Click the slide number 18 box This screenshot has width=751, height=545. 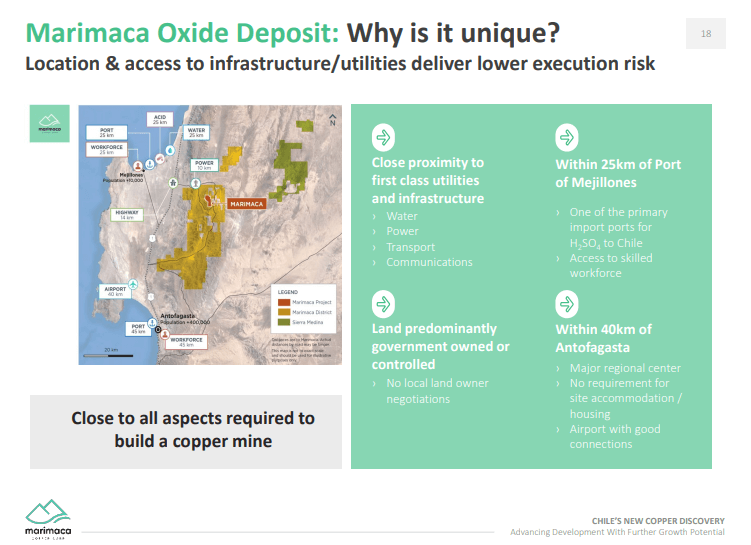tap(705, 34)
